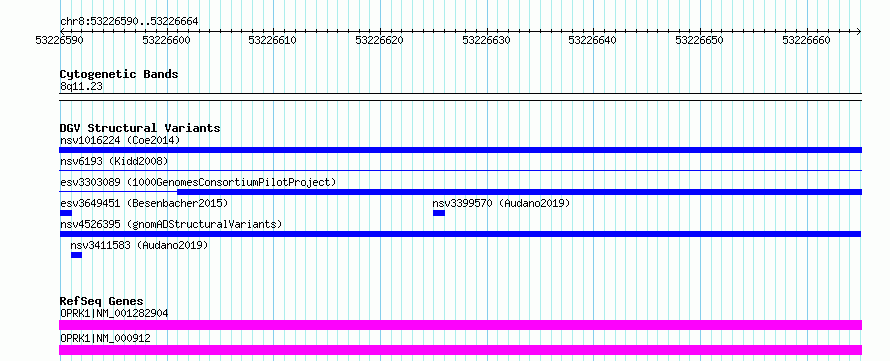Open variant nsv3411583 (Audano2019) label

tap(140, 245)
